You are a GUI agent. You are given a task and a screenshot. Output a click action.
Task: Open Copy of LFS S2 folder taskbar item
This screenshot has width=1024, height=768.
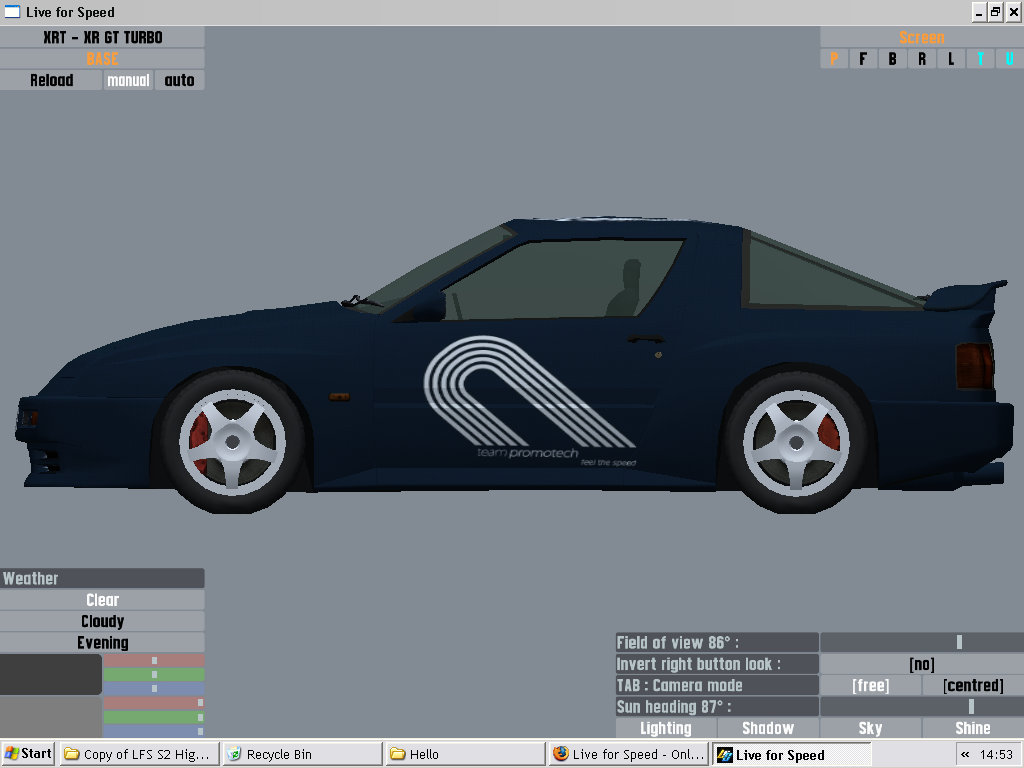tap(139, 754)
